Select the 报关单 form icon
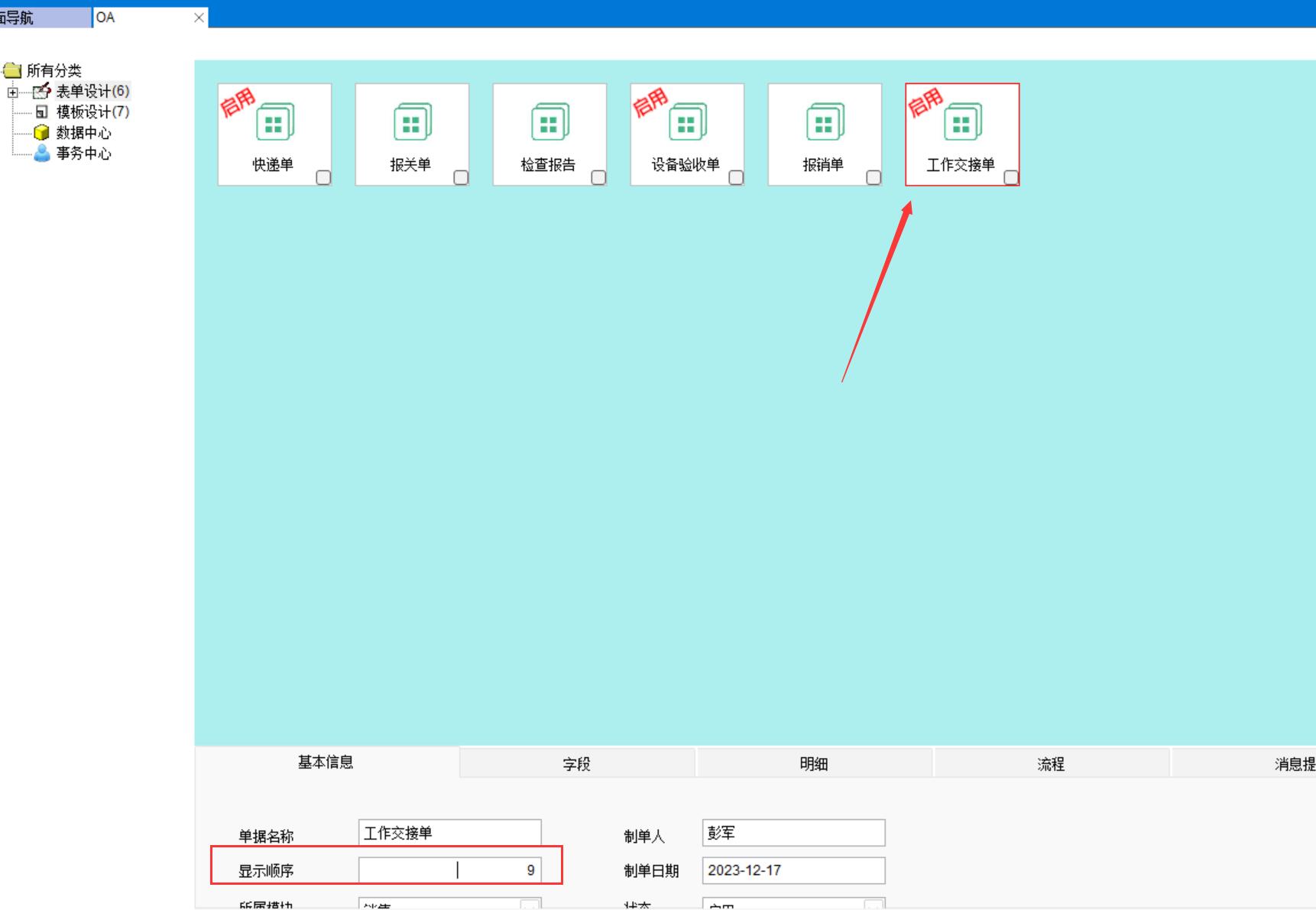This screenshot has height=910, width=1316. [412, 123]
